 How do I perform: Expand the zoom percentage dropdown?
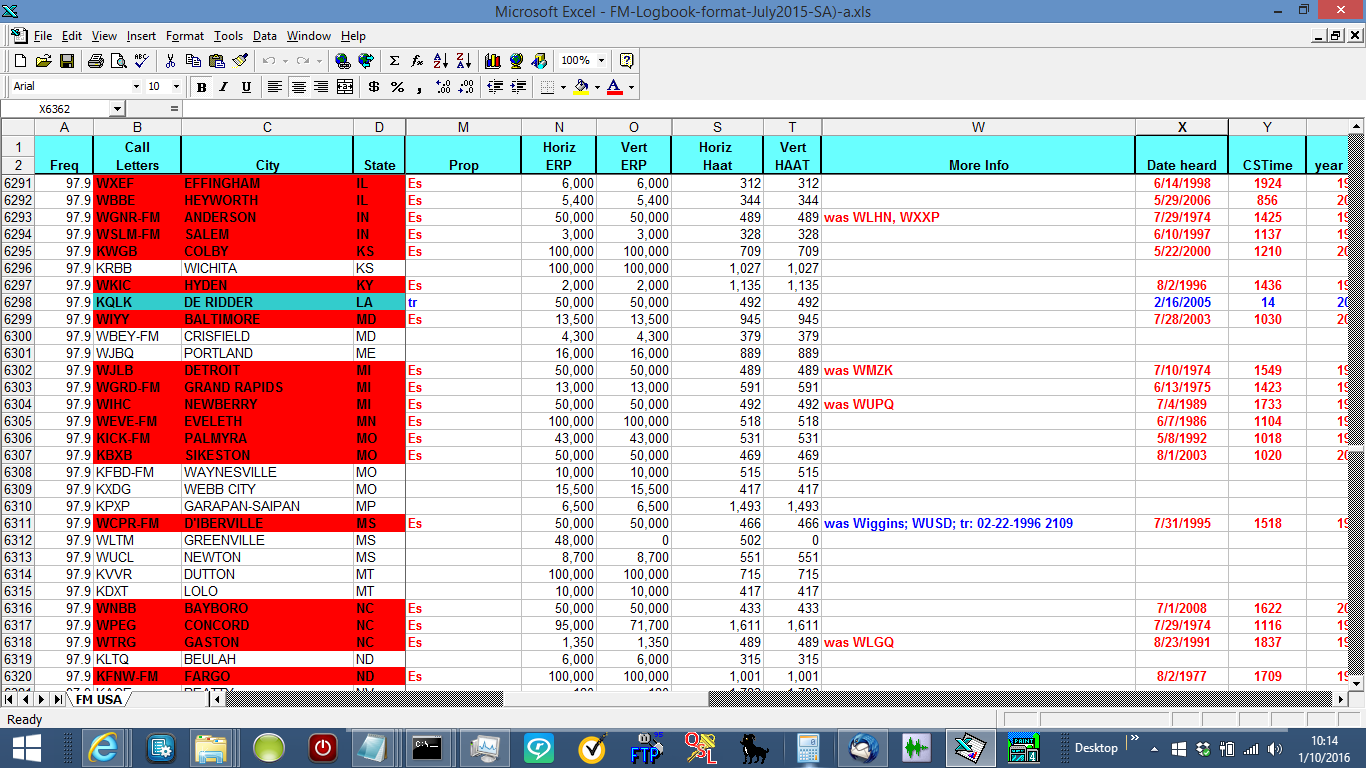point(600,61)
